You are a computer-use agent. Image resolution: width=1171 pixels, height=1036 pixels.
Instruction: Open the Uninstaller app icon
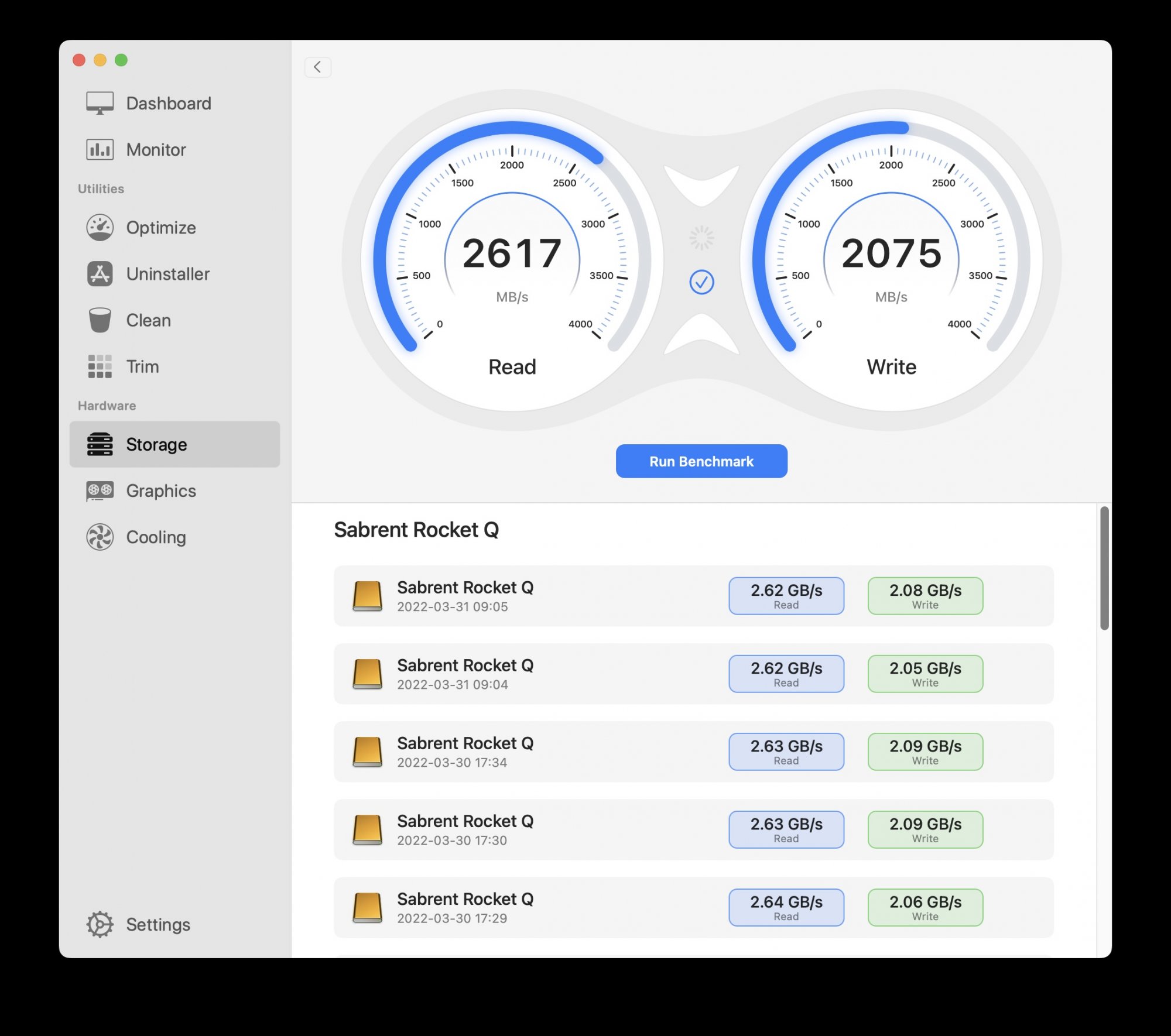100,274
